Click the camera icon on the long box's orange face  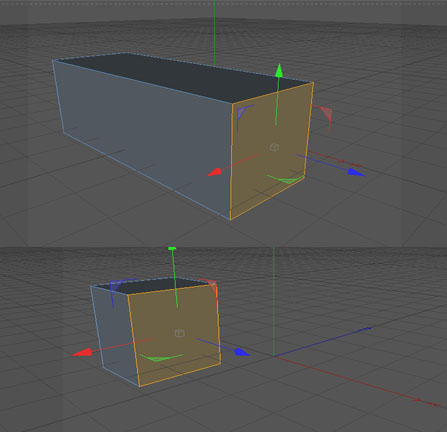click(x=274, y=147)
